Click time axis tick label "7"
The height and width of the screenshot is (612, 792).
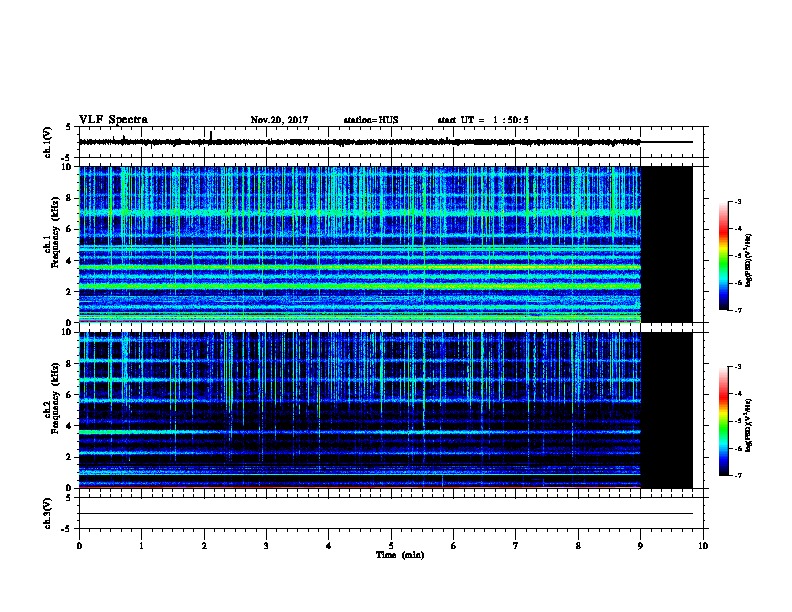click(x=516, y=546)
